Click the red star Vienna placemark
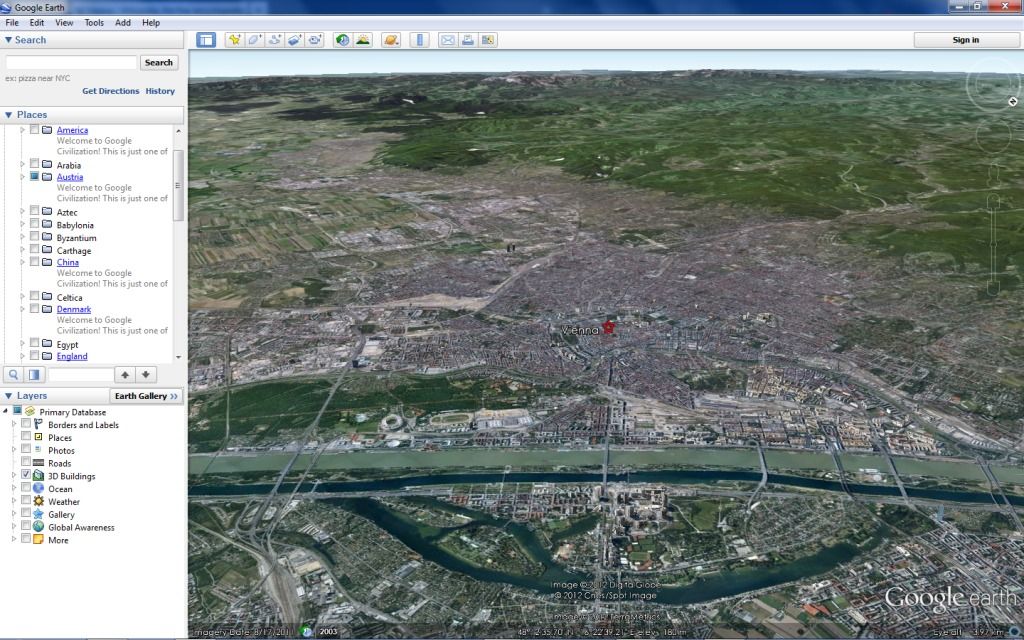The width and height of the screenshot is (1024, 640). point(609,327)
